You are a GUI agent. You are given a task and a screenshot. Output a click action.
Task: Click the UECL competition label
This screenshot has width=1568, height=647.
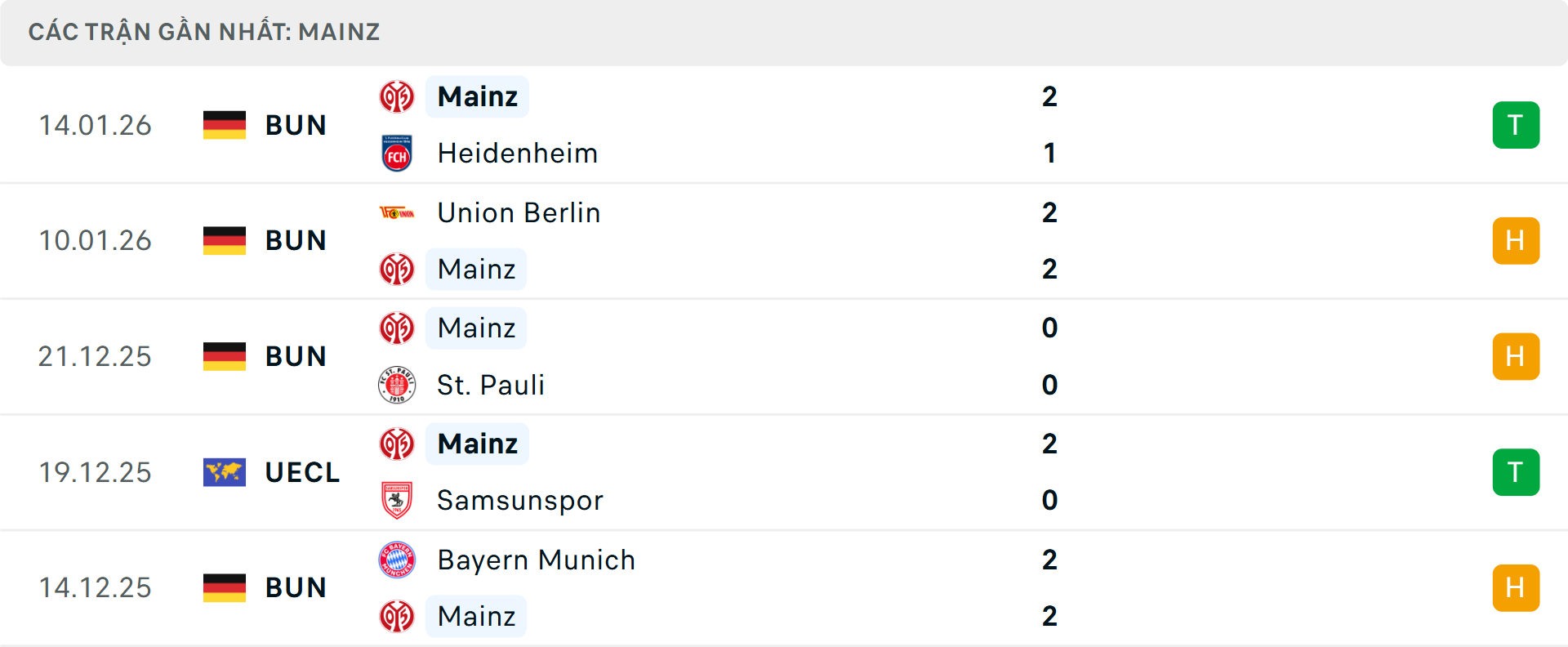pyautogui.click(x=302, y=472)
